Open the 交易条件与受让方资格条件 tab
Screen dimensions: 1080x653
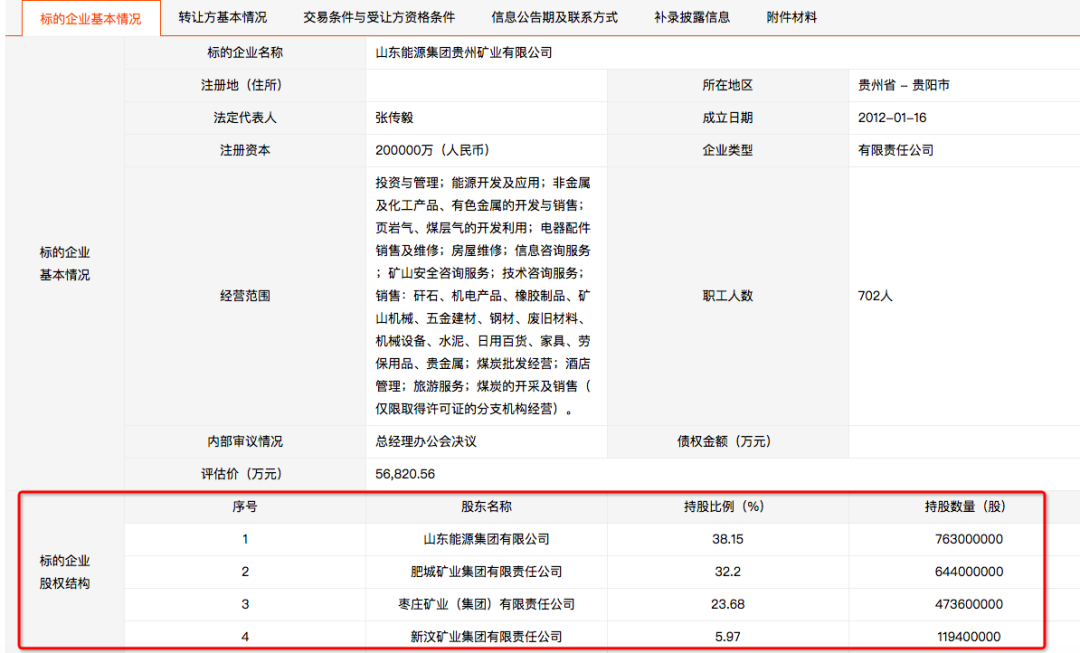379,17
